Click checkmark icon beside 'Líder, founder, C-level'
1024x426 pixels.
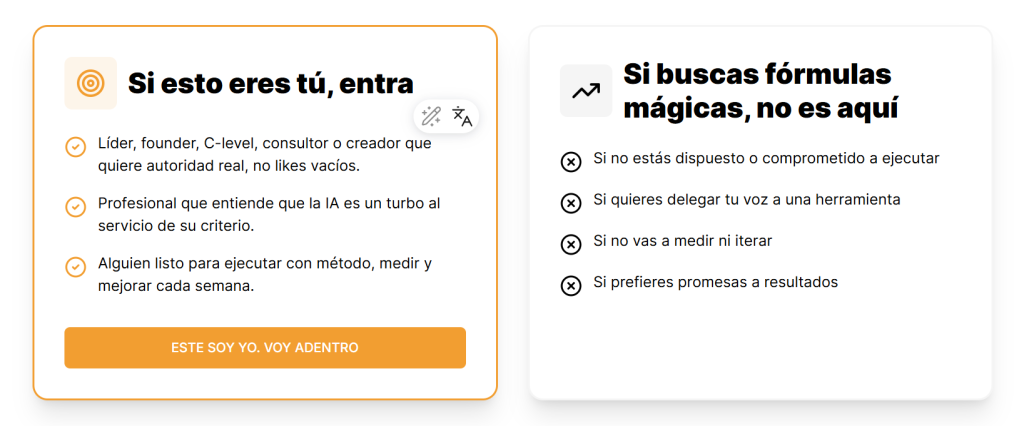click(75, 148)
